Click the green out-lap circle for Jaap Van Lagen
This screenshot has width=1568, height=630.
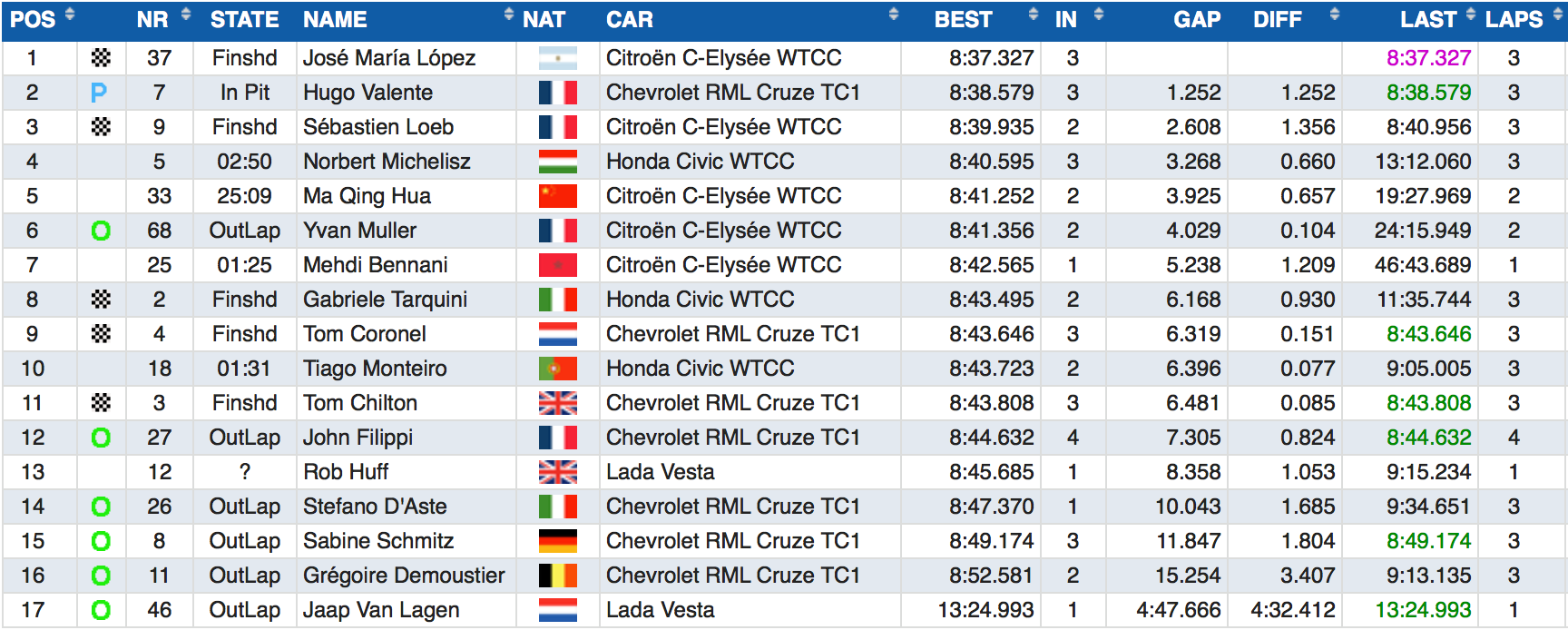pos(101,610)
